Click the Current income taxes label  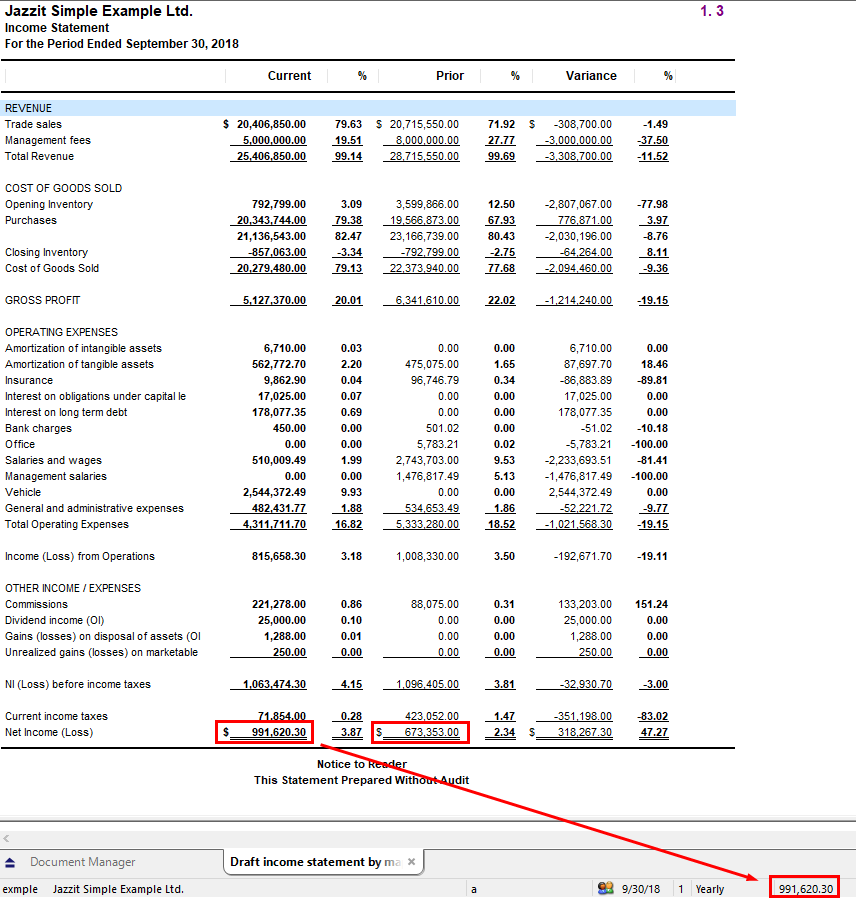coord(56,718)
